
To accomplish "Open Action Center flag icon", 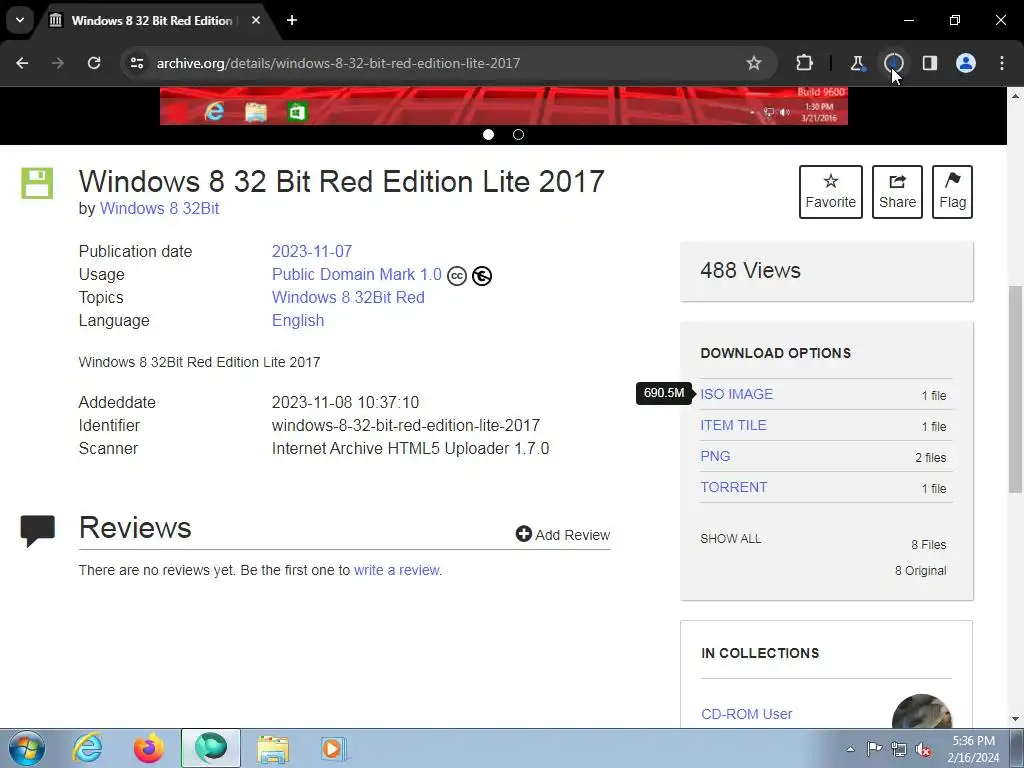I will tap(874, 749).
